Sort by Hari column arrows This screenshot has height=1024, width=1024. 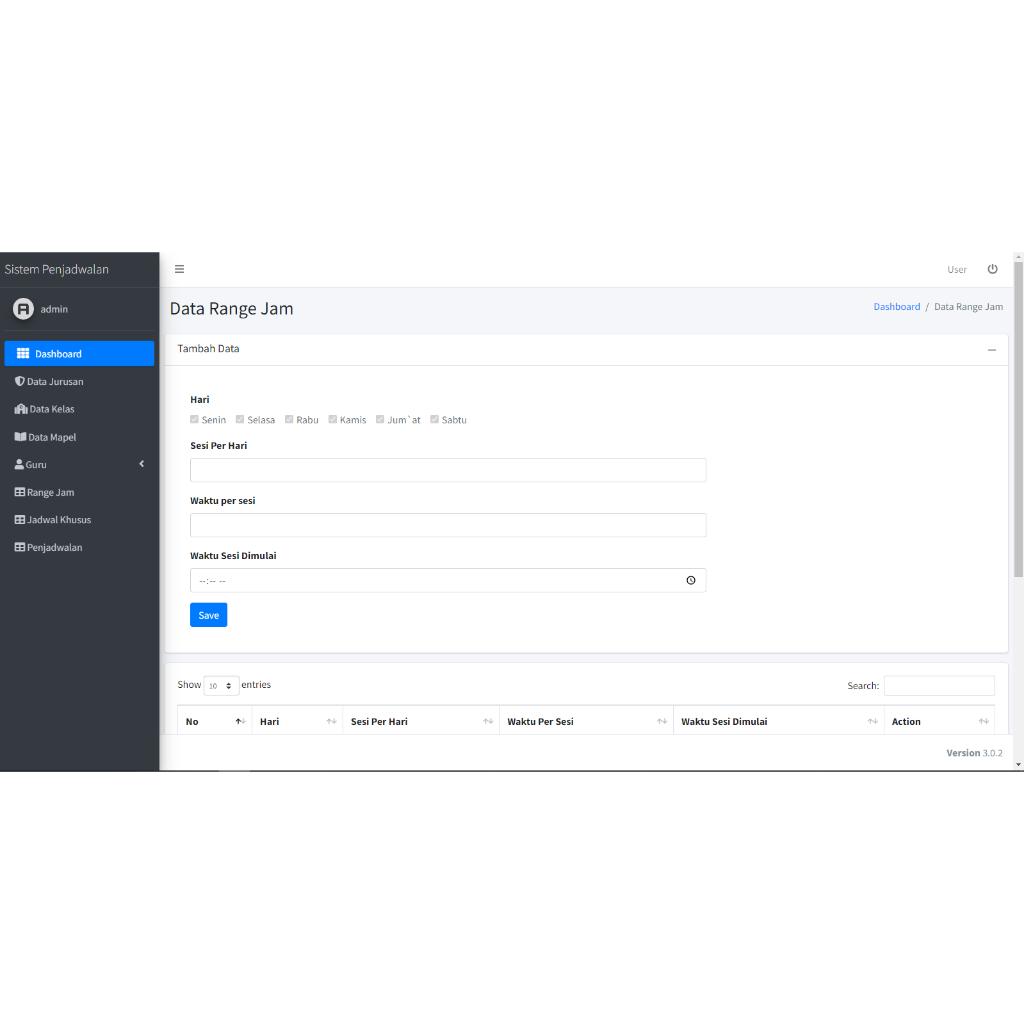[x=331, y=721]
